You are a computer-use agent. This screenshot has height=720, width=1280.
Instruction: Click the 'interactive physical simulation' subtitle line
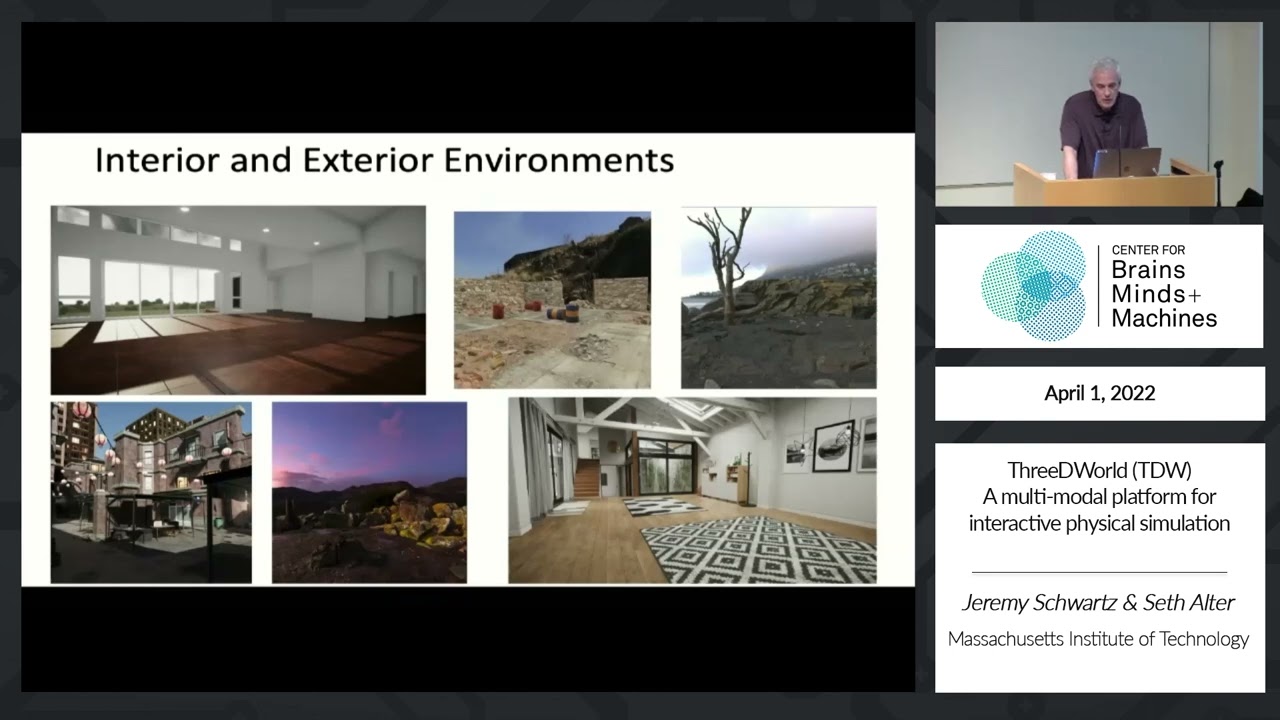coord(1099,523)
